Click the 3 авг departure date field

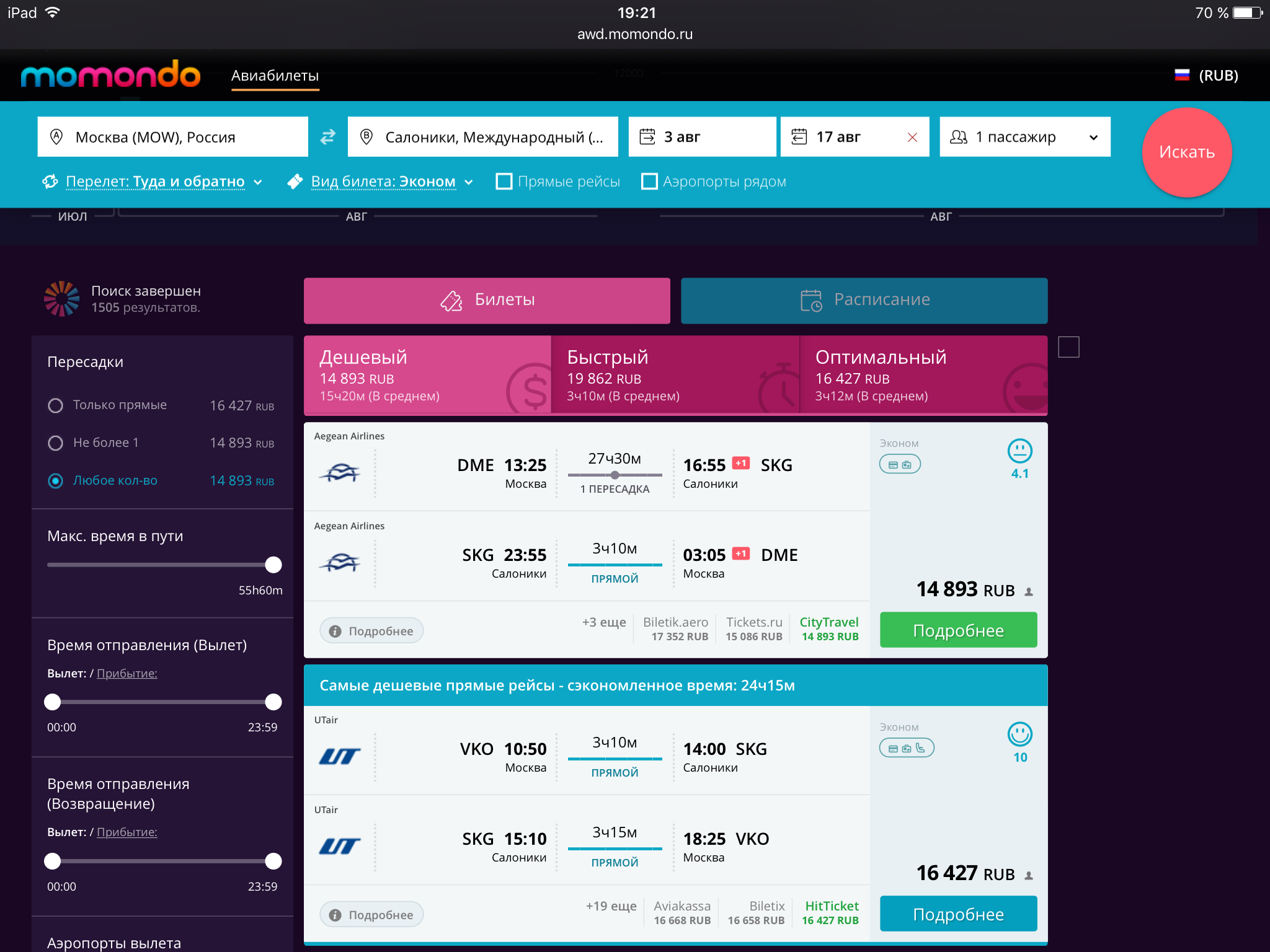tap(702, 137)
